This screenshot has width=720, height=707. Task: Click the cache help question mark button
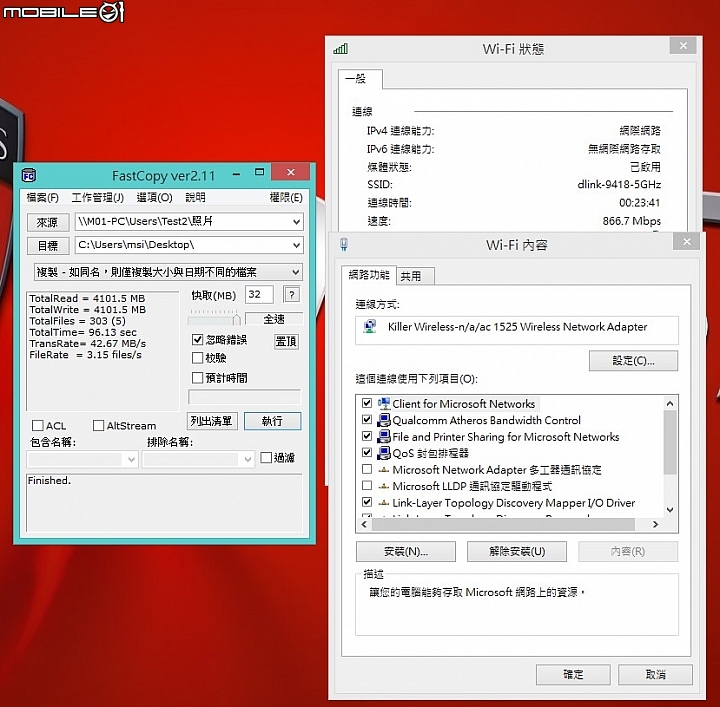click(292, 294)
